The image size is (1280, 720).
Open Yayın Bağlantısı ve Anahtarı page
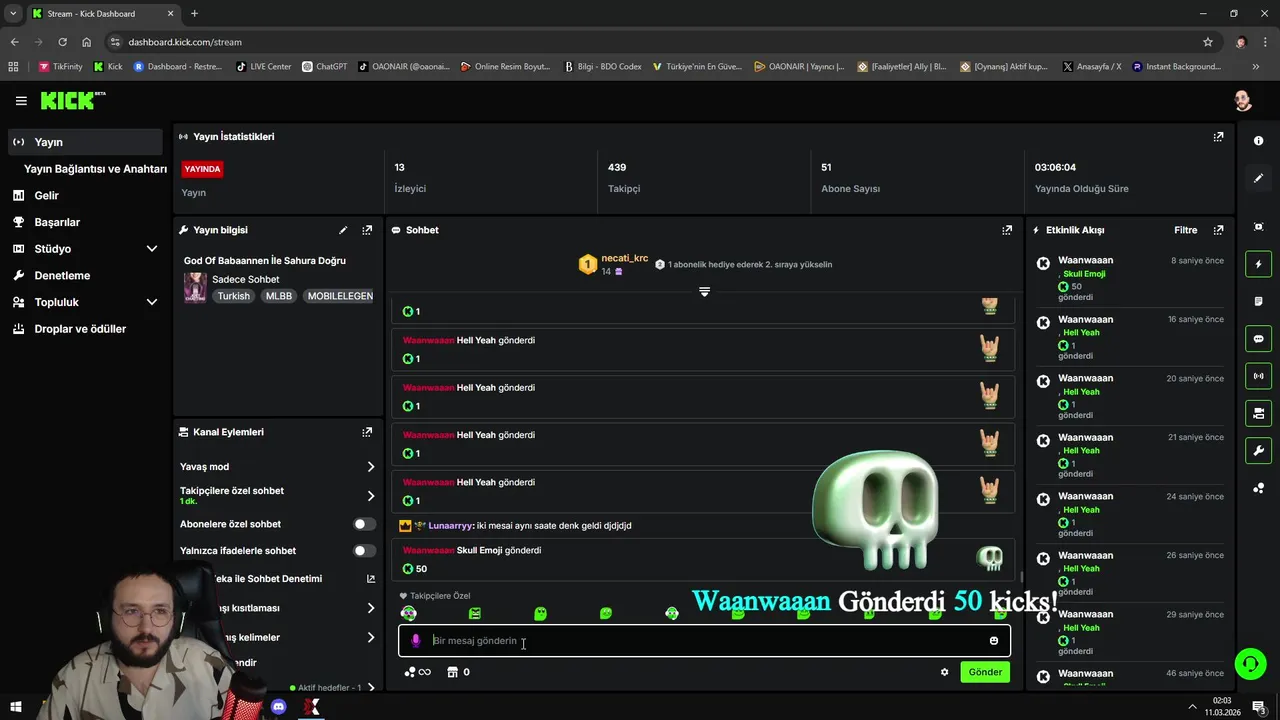tap(95, 169)
